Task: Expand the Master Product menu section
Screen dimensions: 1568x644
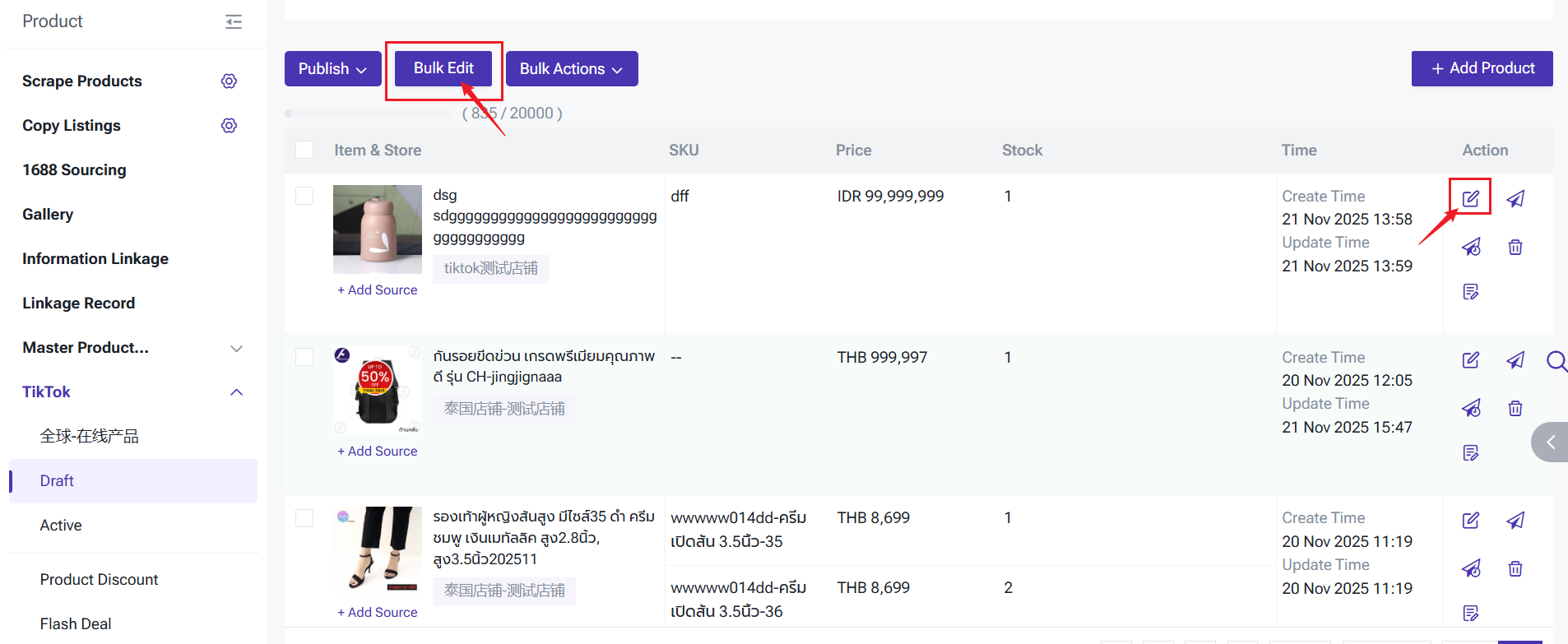Action: (x=236, y=348)
